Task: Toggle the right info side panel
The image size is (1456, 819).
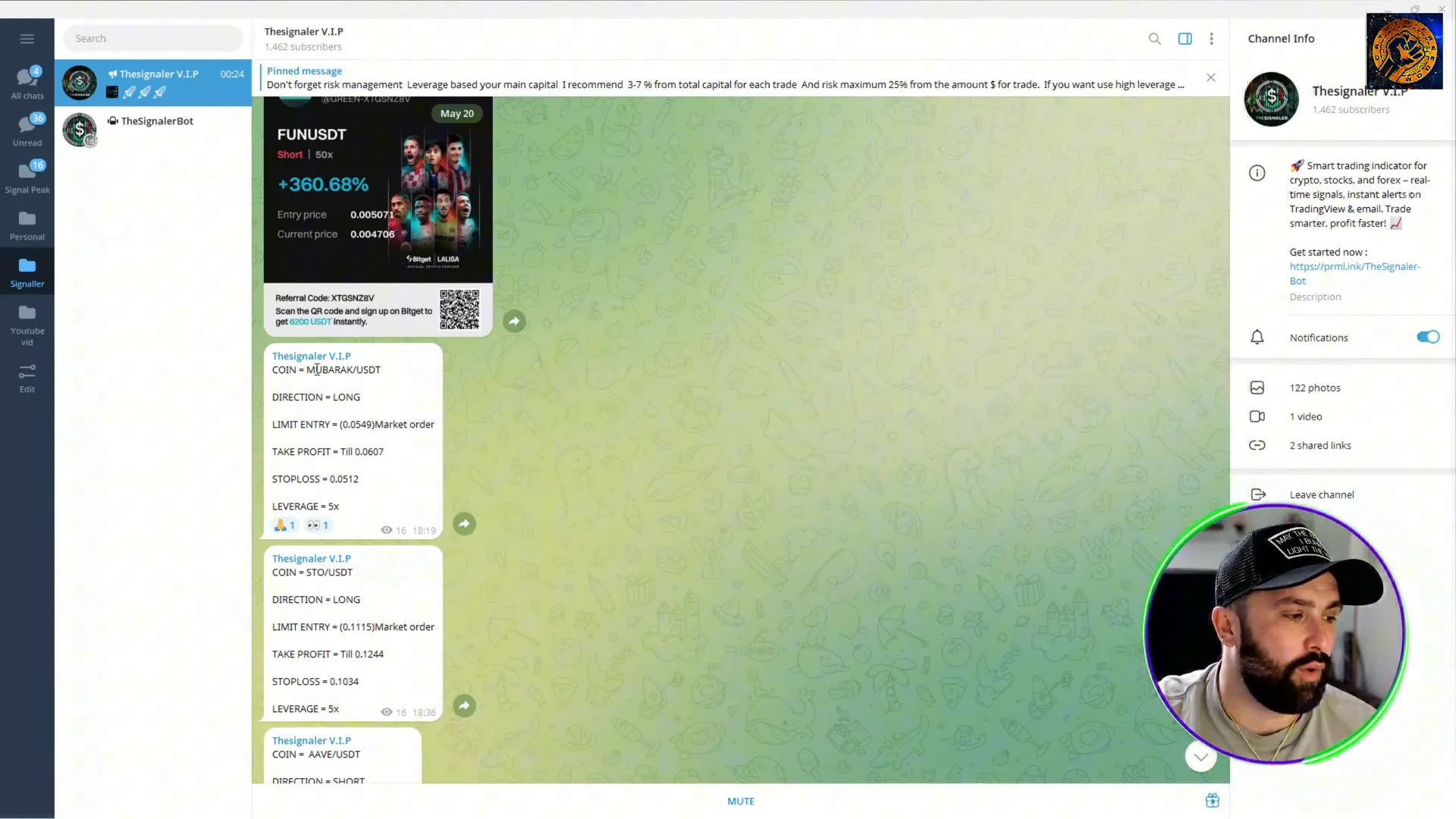Action: pos(1185,39)
